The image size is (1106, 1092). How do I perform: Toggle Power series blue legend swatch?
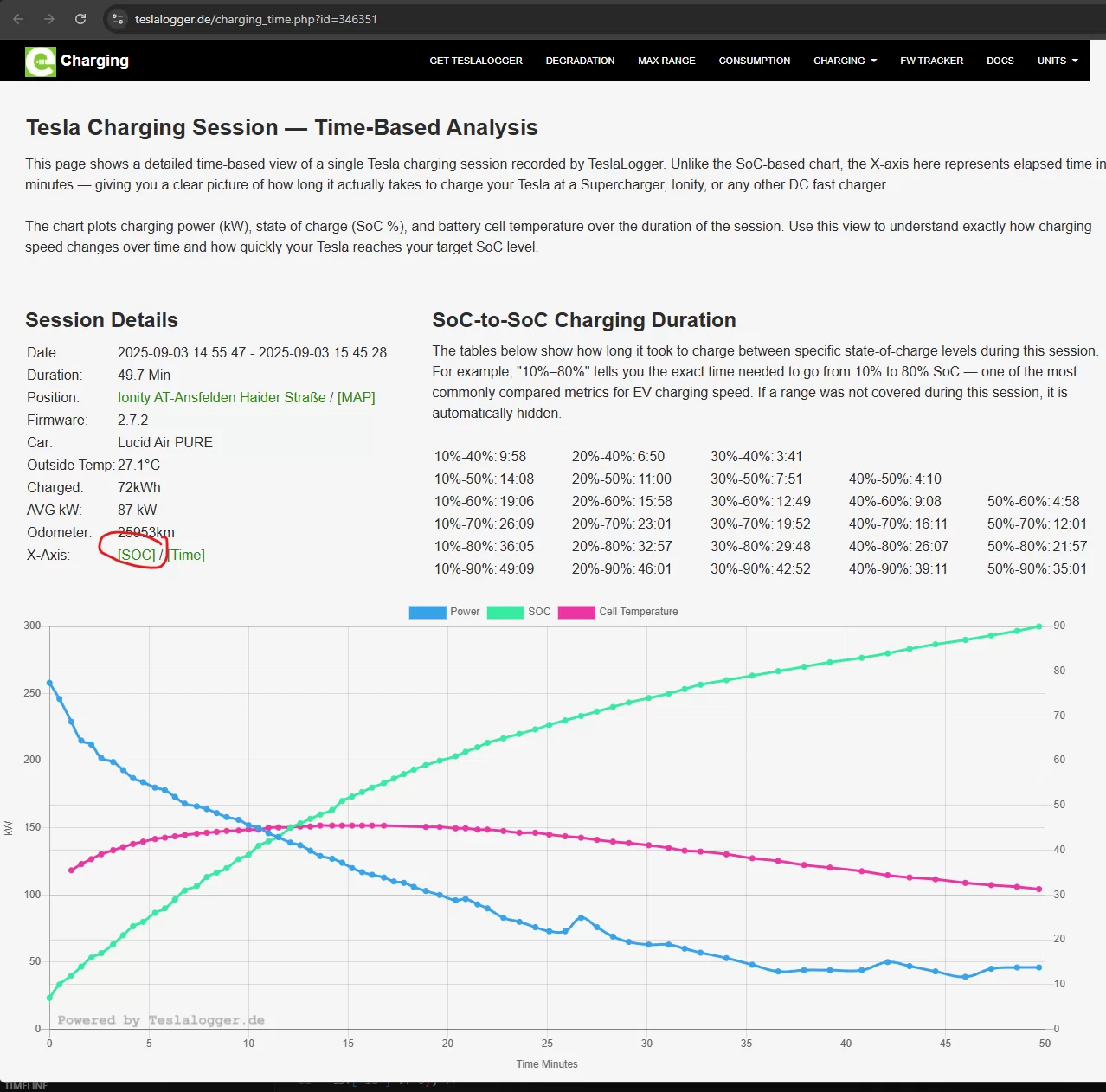point(428,612)
